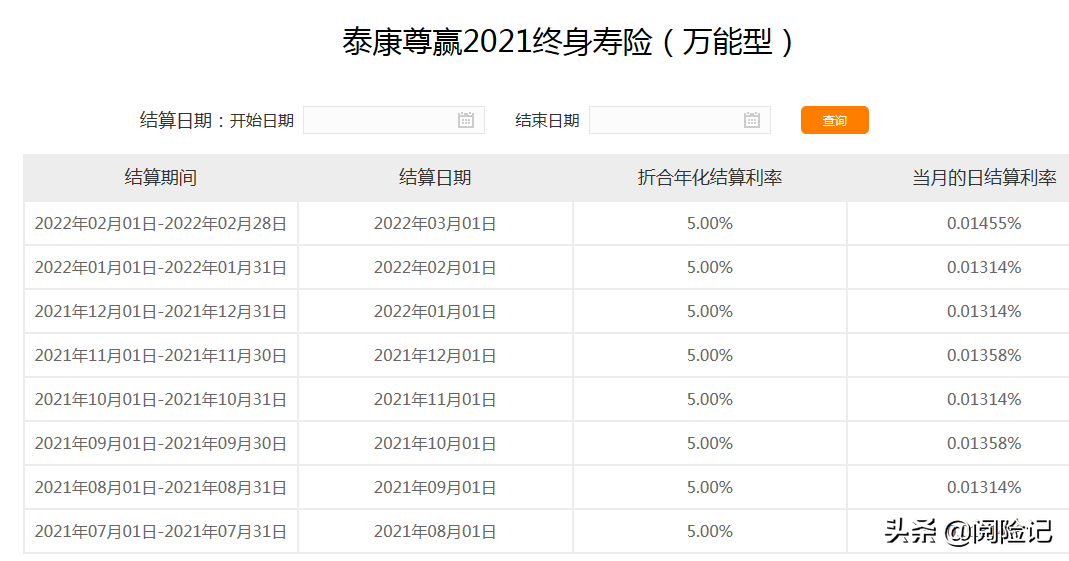Image resolution: width=1069 pixels, height=561 pixels.
Task: Click the 5.00% rate for 2022年02月01日 settlement
Action: click(710, 268)
